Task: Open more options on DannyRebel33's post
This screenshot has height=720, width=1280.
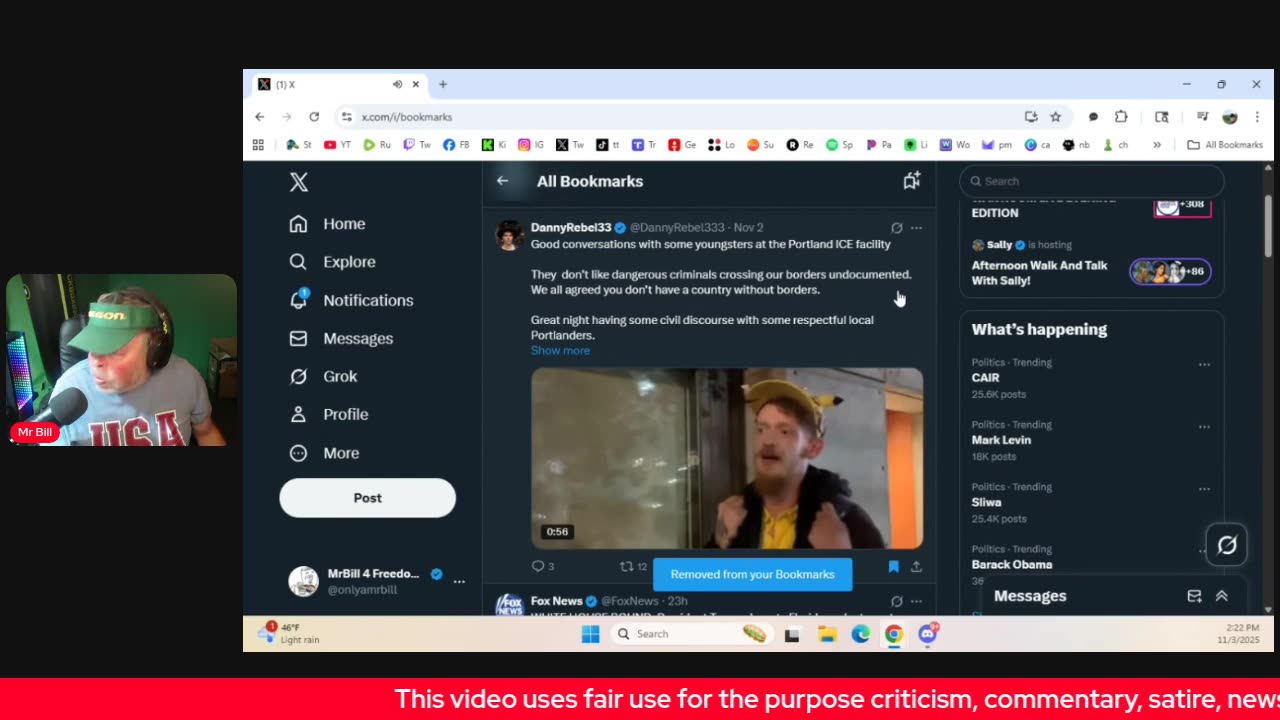Action: coord(916,228)
